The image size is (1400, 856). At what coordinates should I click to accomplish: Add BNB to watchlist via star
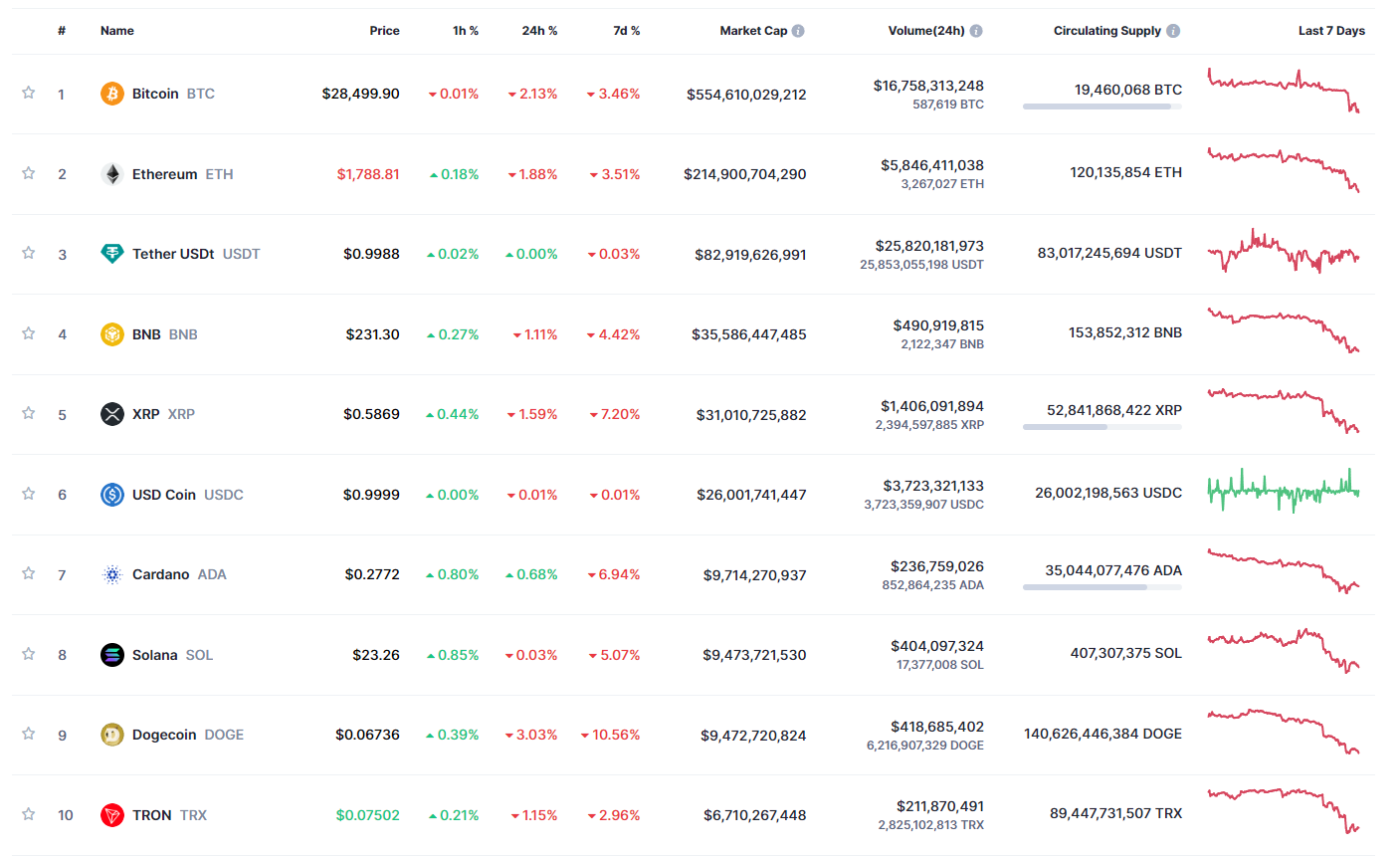tap(29, 333)
